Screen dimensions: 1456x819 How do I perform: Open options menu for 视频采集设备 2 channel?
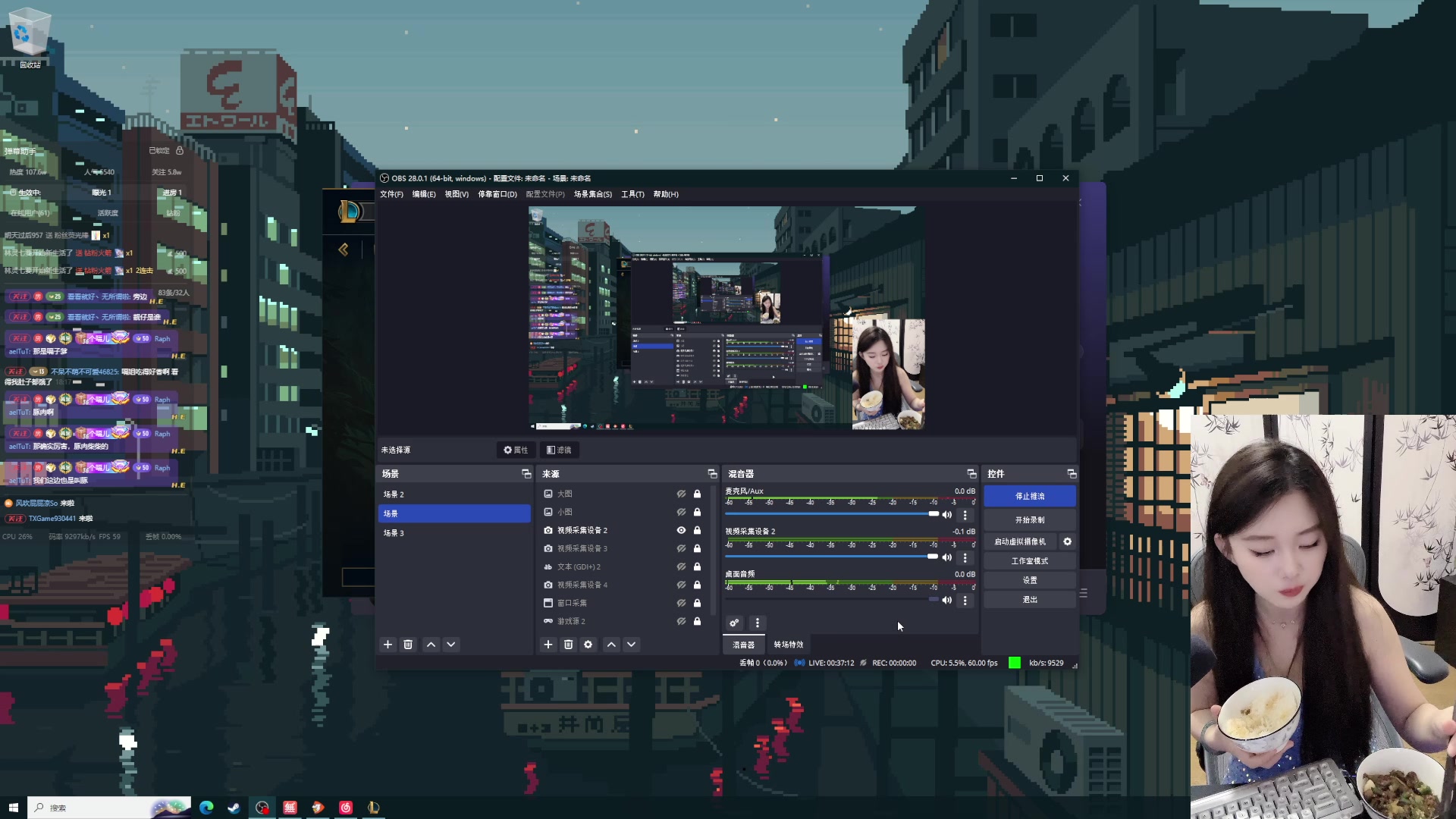click(x=965, y=557)
